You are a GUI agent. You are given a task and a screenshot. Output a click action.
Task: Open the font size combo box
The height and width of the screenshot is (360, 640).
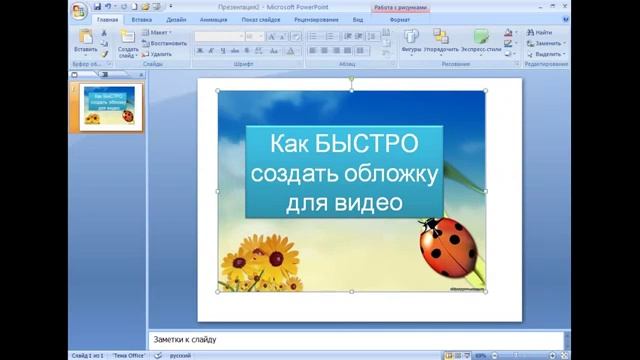pyautogui.click(x=255, y=37)
